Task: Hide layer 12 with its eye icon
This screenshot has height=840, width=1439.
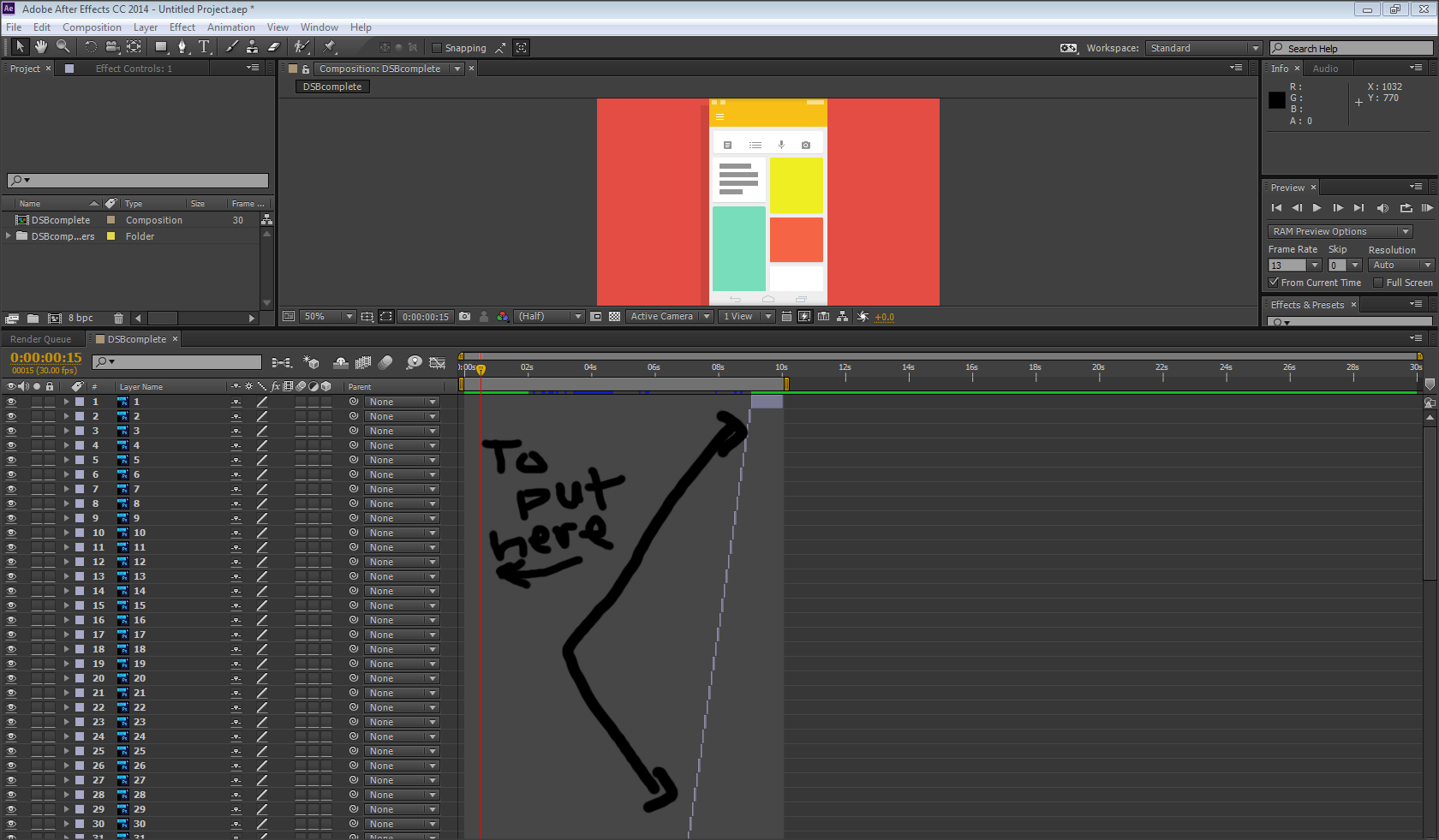Action: click(x=11, y=562)
